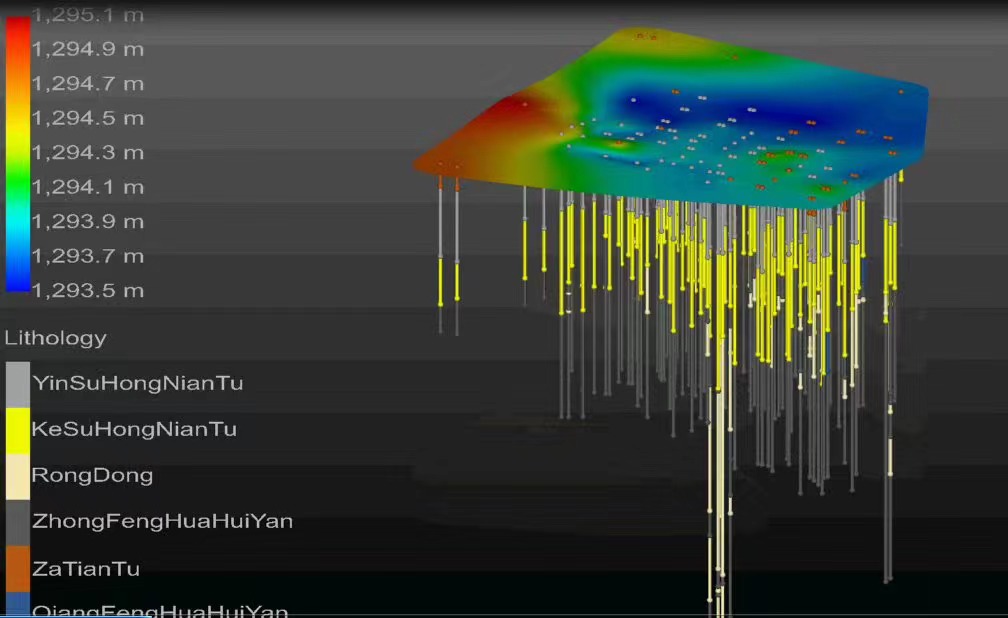1008x618 pixels.
Task: Click the gray YinSuHongNianTu lithology swatch
Action: coord(17,384)
